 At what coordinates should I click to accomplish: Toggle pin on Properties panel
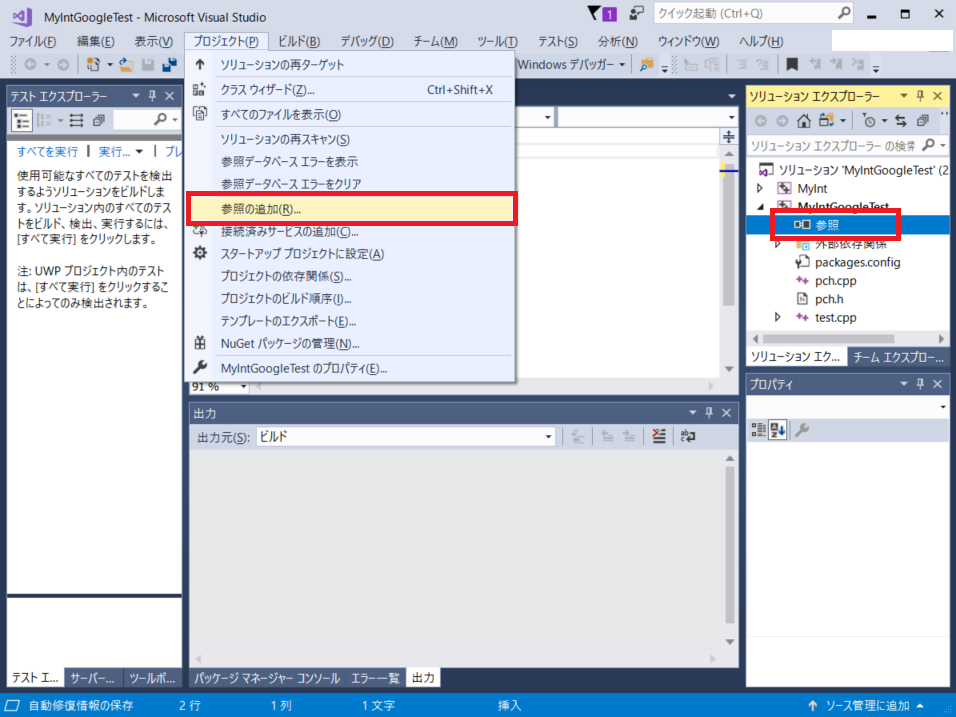pyautogui.click(x=920, y=383)
